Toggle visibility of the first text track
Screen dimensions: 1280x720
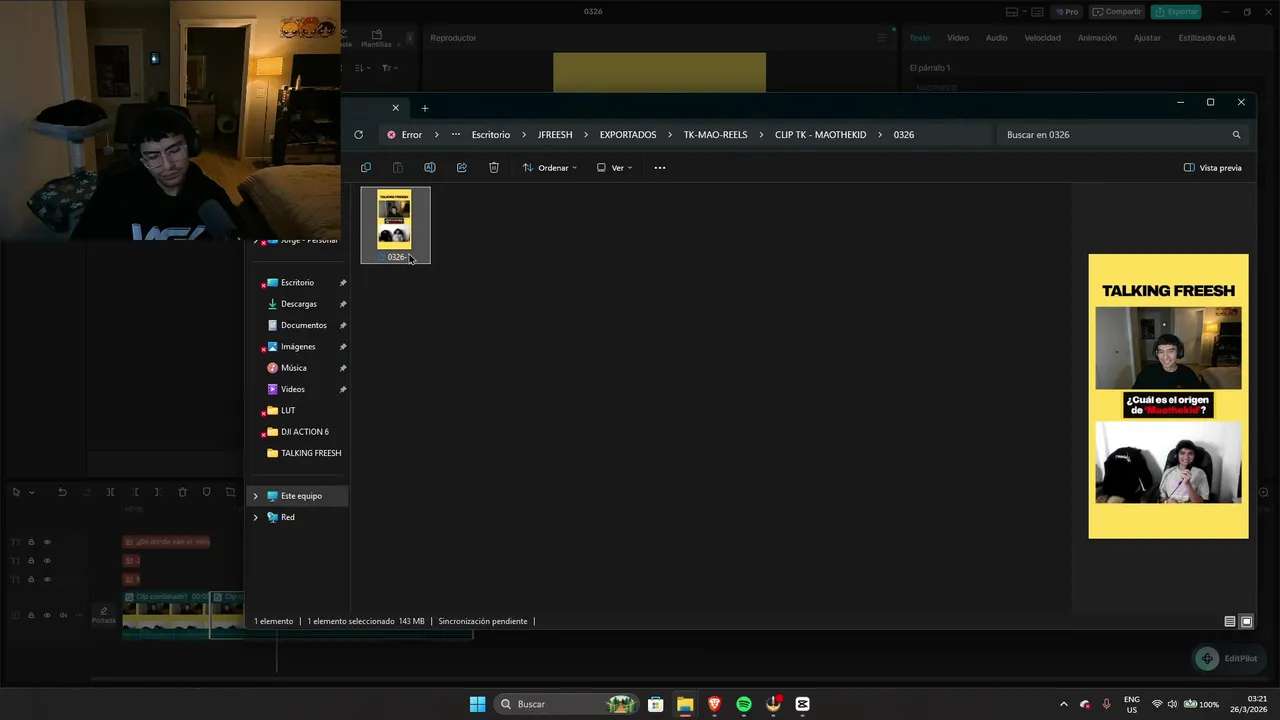47,542
